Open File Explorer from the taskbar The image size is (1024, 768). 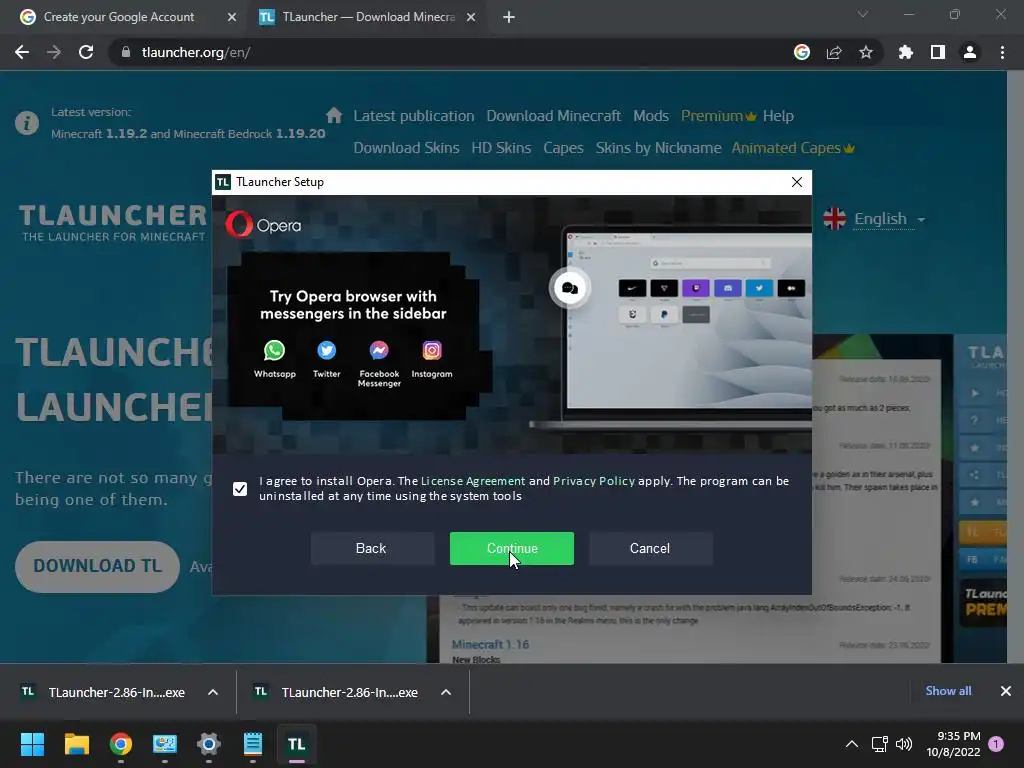(76, 744)
